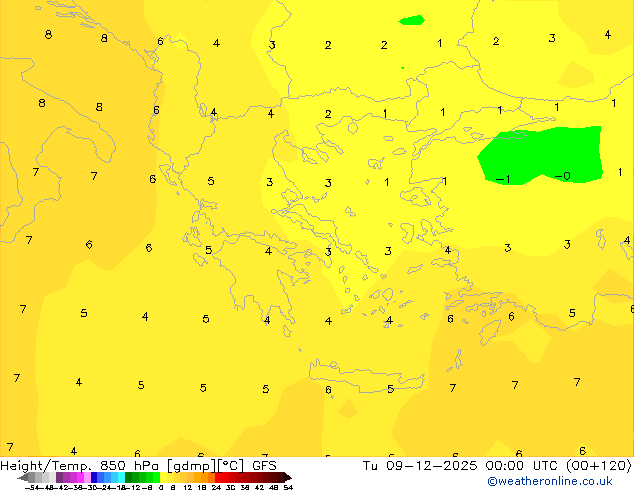The image size is (634, 490).
Task: Click the "(00+120)" forecast hour text
Action: point(599,466)
